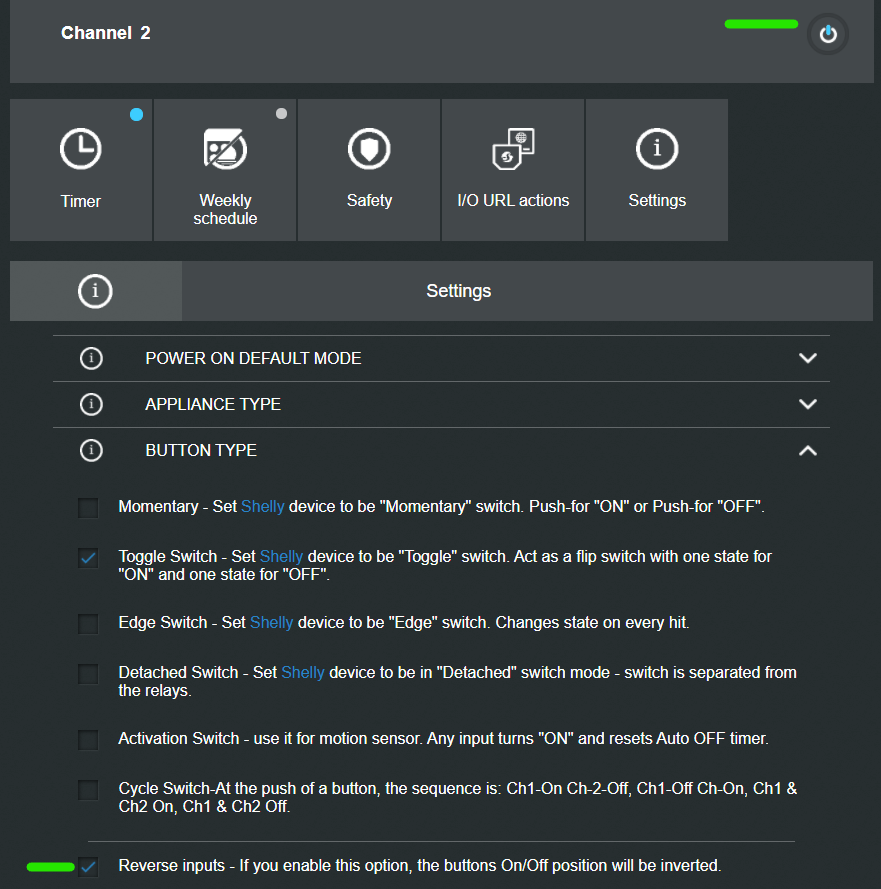
Task: Open the I/O URL actions icon
Action: 513,150
